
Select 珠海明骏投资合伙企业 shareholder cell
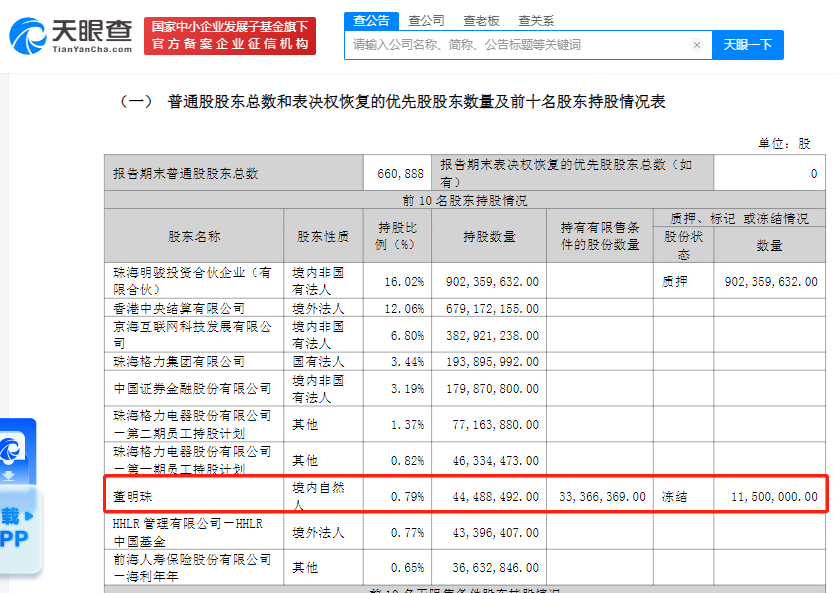(194, 280)
